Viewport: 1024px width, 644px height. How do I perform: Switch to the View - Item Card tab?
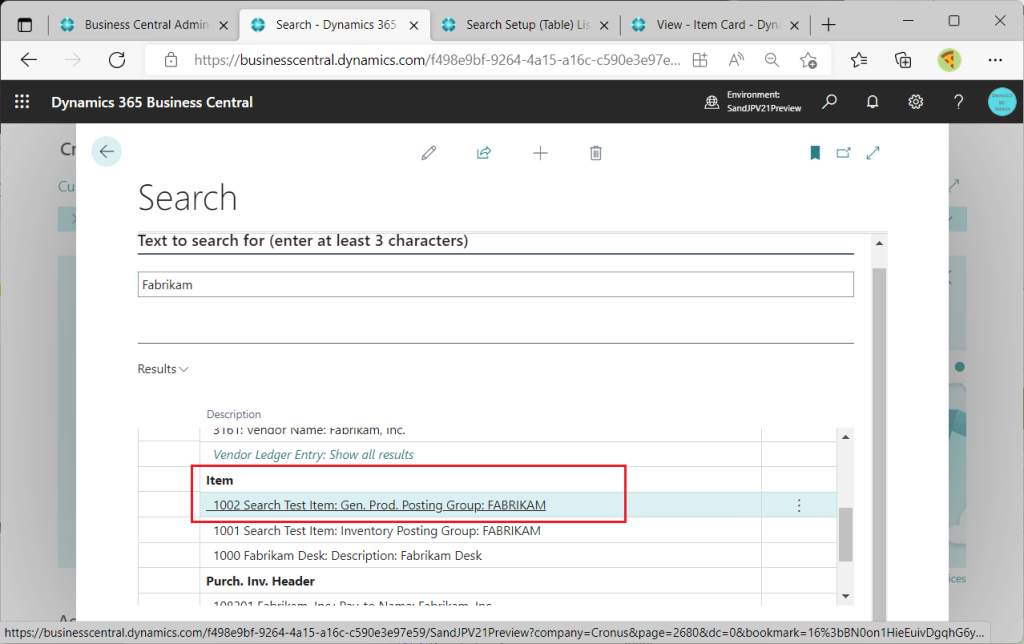coord(718,25)
